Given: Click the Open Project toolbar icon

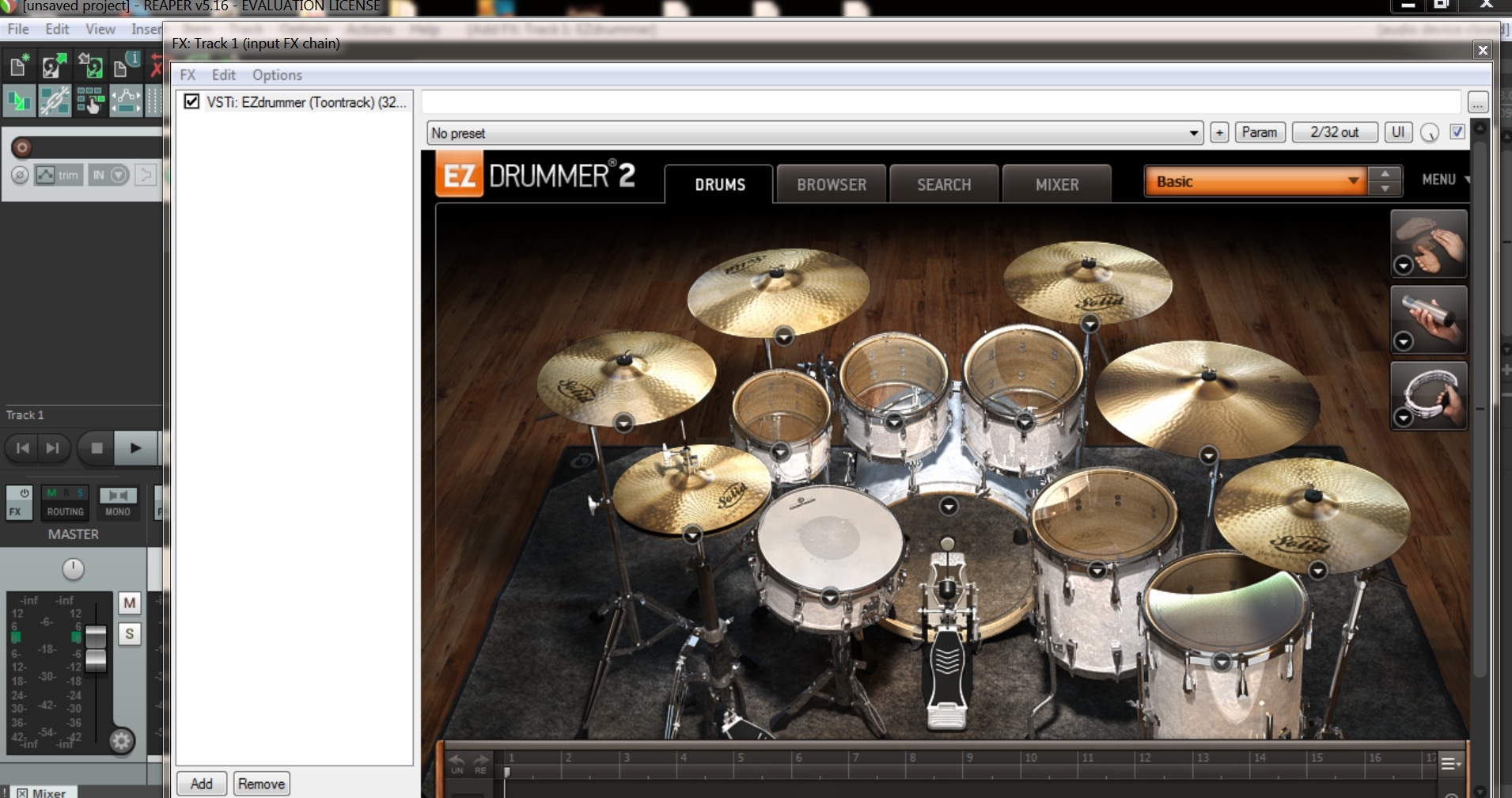Looking at the screenshot, I should (x=54, y=66).
